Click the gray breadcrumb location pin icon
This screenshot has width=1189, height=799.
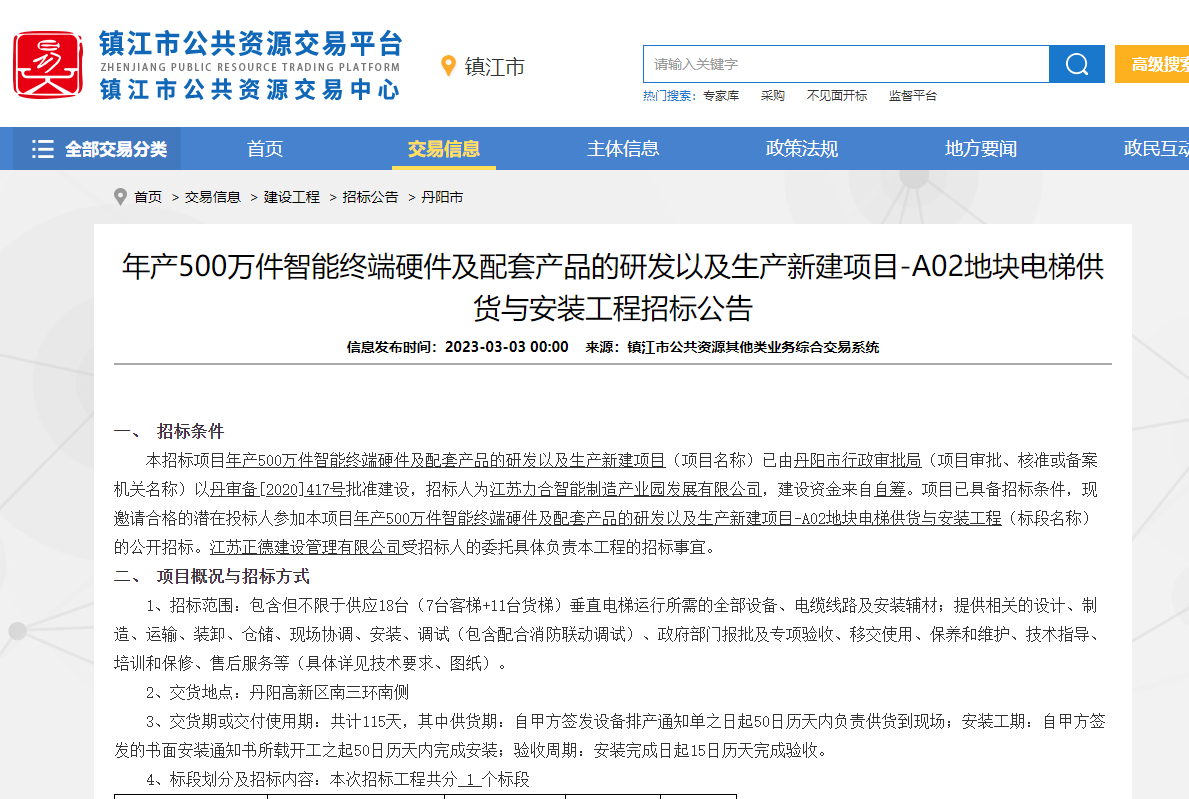[x=121, y=197]
